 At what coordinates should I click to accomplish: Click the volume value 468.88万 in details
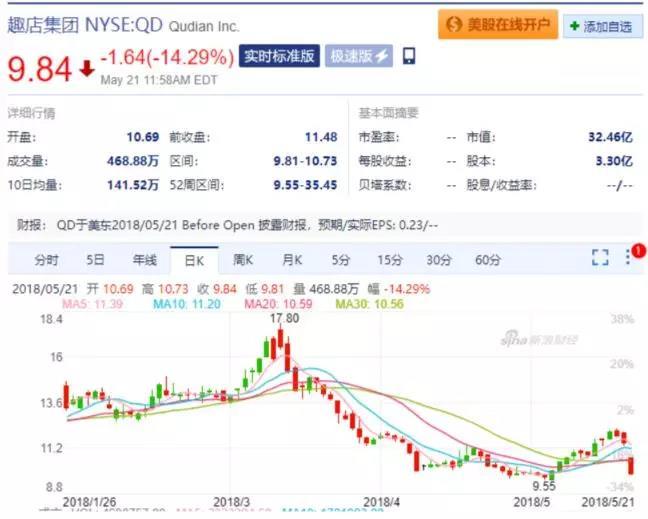click(133, 161)
